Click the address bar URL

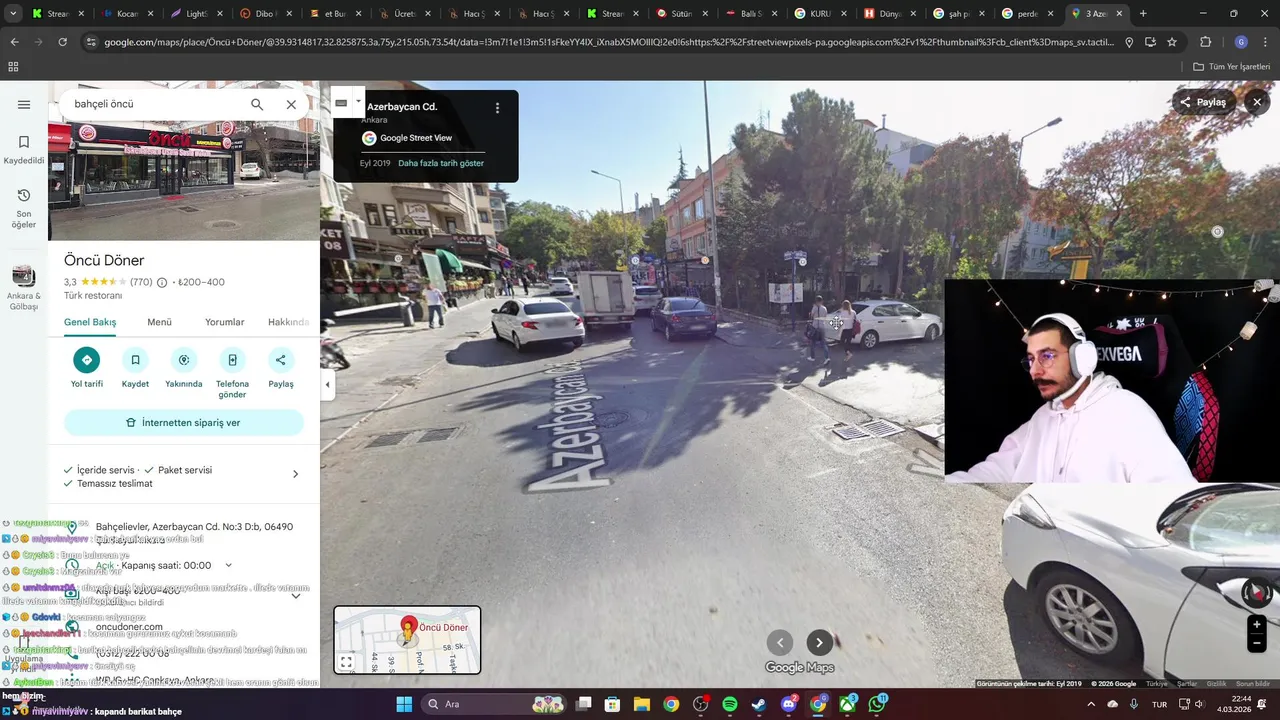[609, 42]
